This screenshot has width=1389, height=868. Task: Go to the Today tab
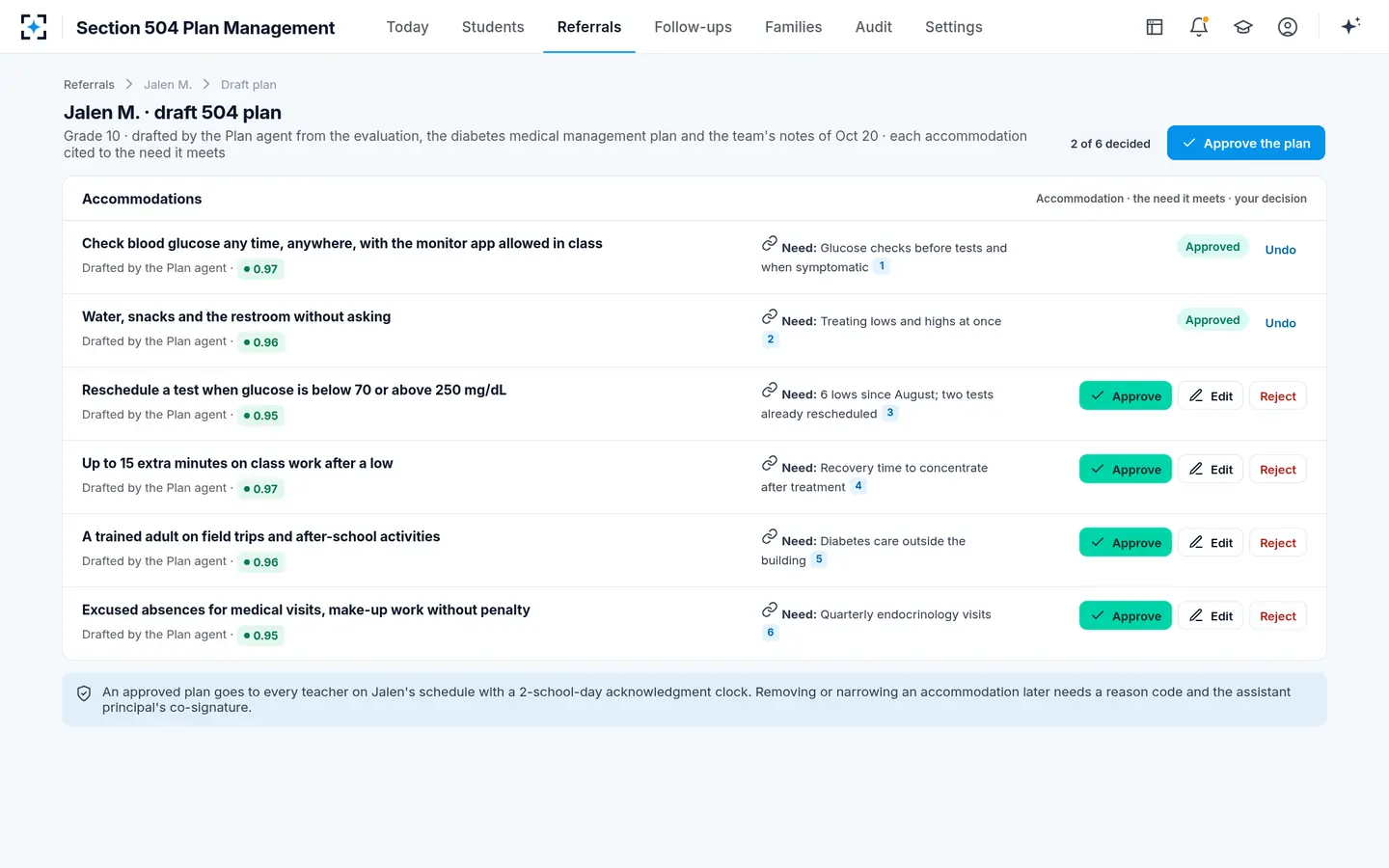click(x=407, y=27)
